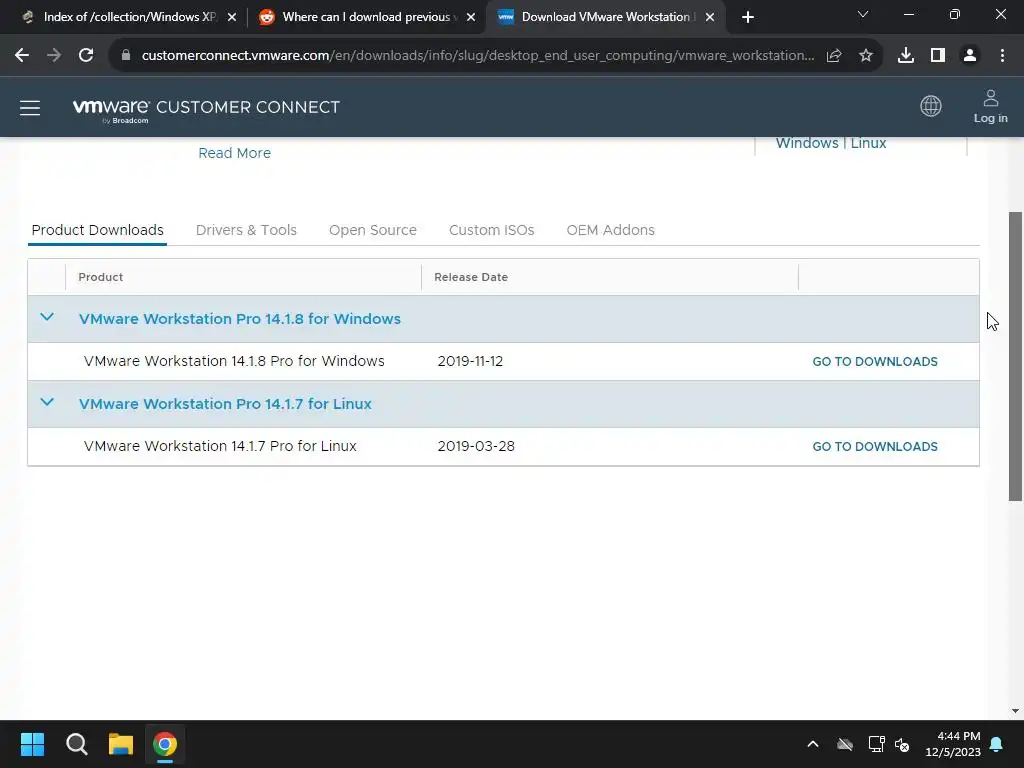Open the hamburger navigation menu

pos(30,108)
